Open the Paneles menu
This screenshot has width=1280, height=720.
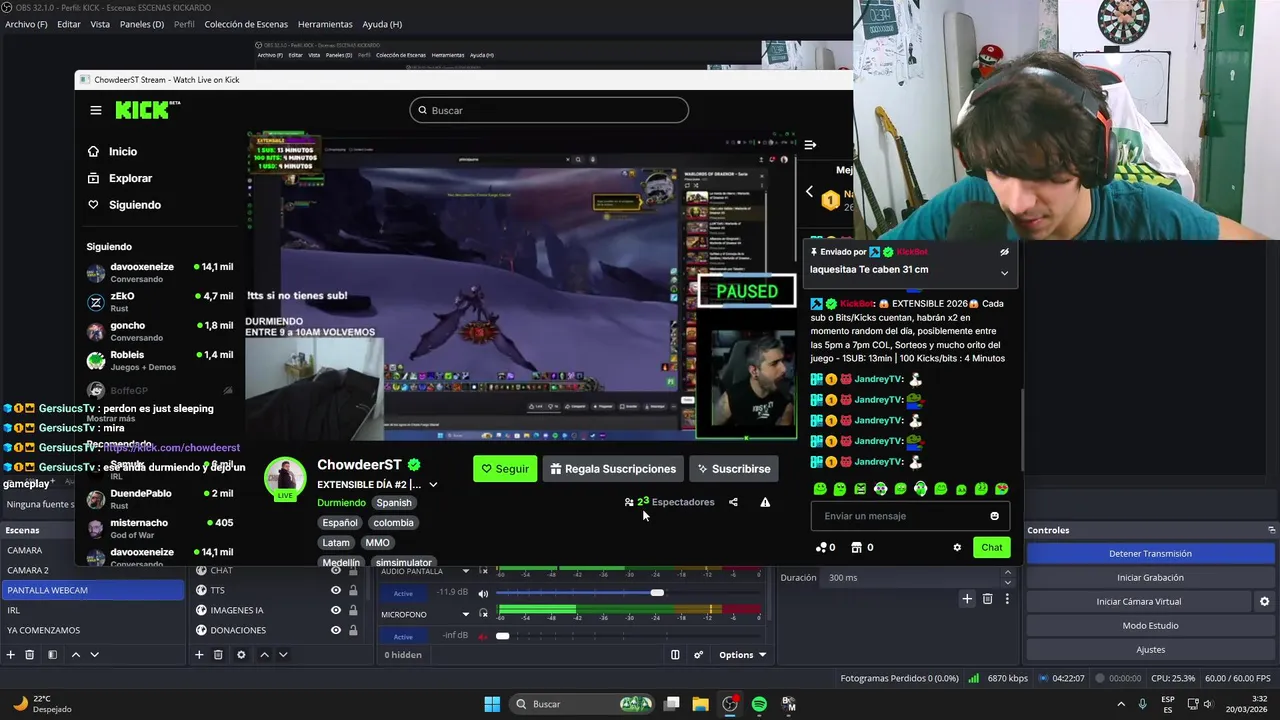click(142, 24)
